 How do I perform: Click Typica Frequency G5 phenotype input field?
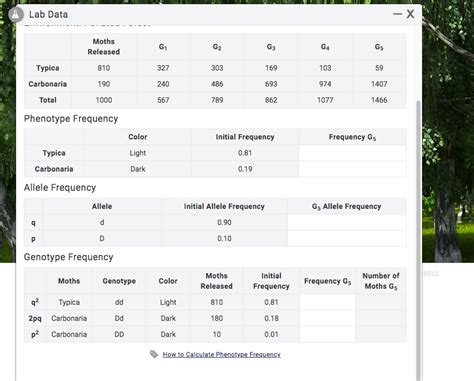352,153
